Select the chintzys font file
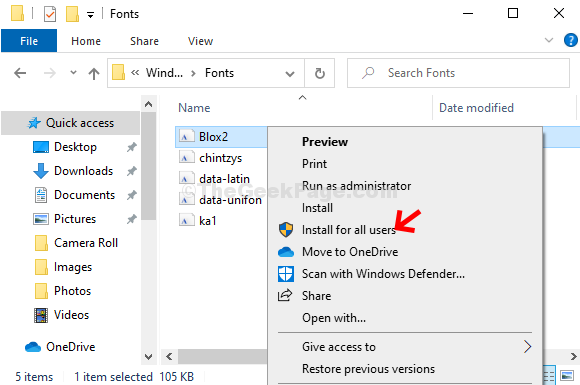 [x=221, y=158]
